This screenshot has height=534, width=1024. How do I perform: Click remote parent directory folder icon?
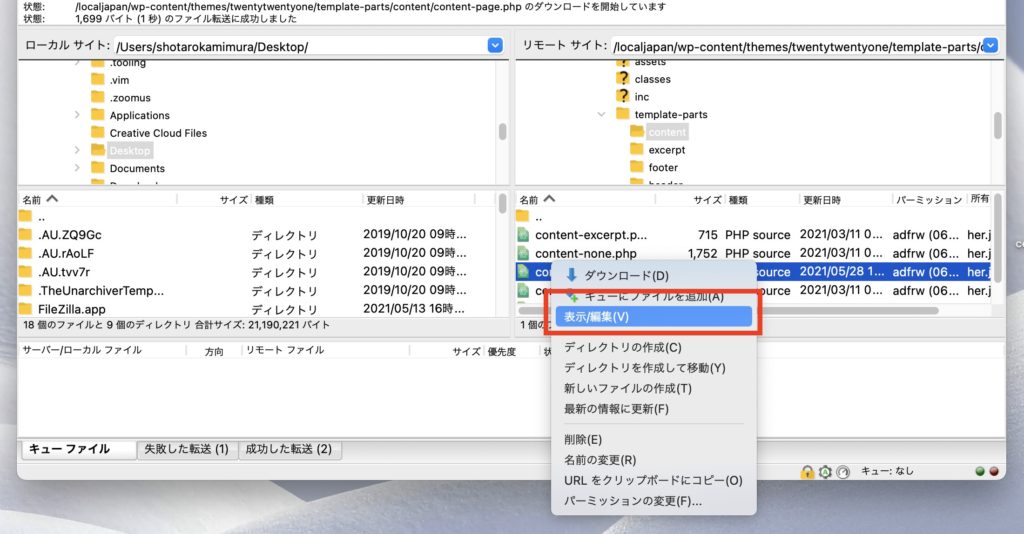523,216
